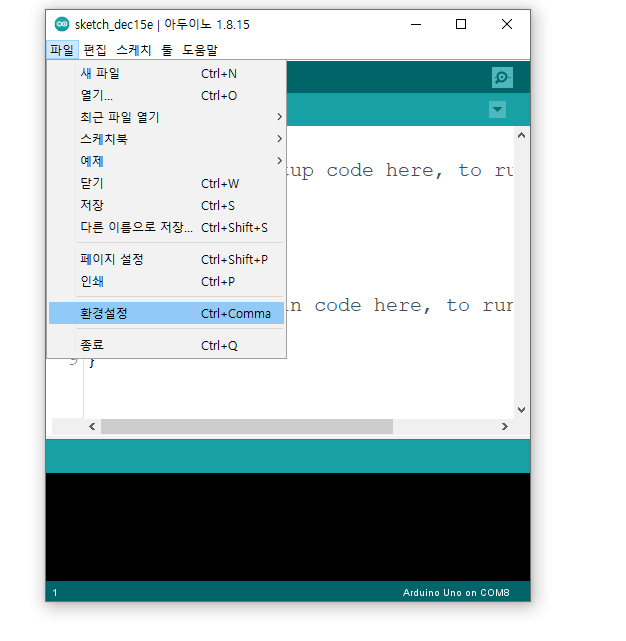Select 열기... menu entry
Image resolution: width=626 pixels, height=641 pixels.
[x=166, y=96]
